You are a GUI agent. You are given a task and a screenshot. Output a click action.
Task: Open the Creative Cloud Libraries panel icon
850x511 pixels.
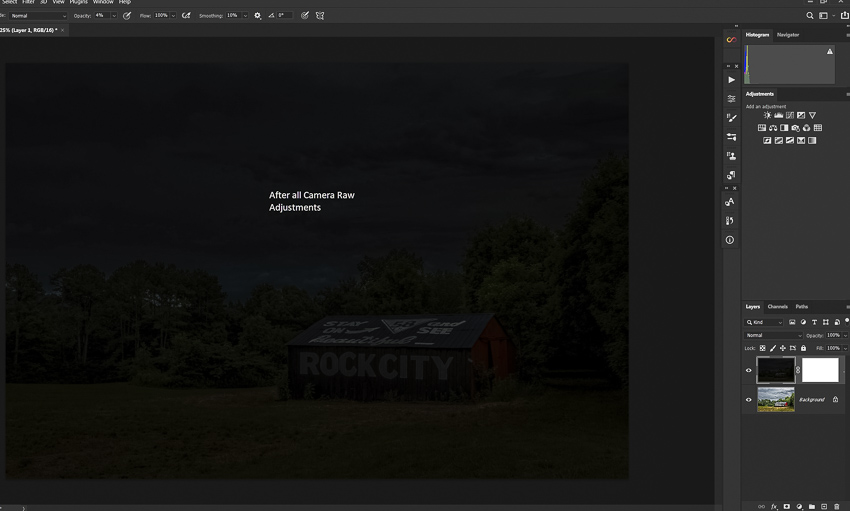click(x=731, y=40)
